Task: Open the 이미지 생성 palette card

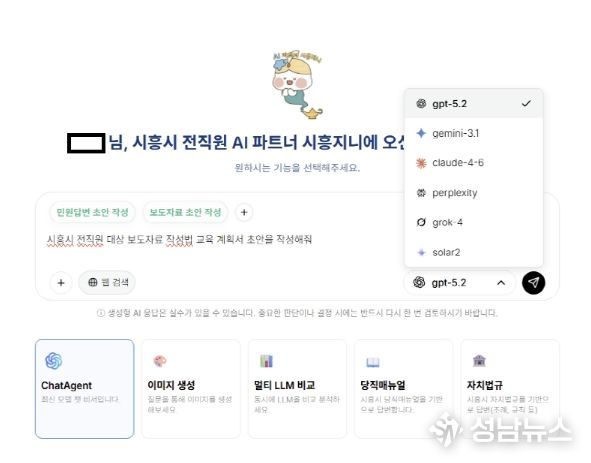Action: point(191,389)
